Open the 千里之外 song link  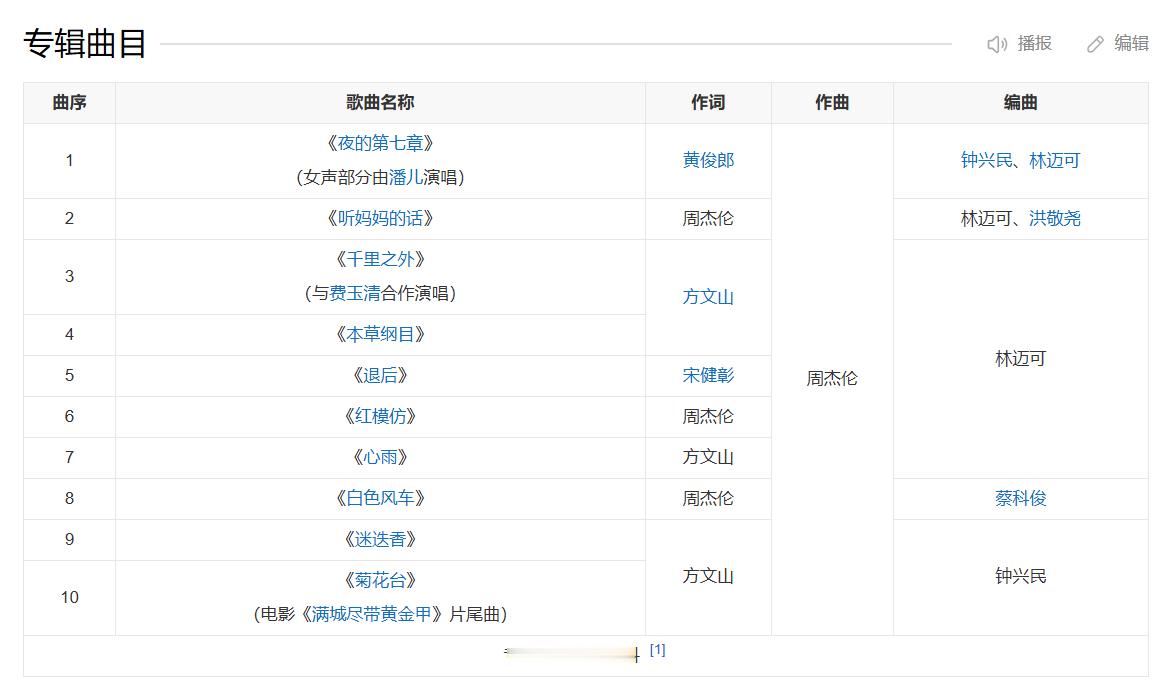point(380,259)
